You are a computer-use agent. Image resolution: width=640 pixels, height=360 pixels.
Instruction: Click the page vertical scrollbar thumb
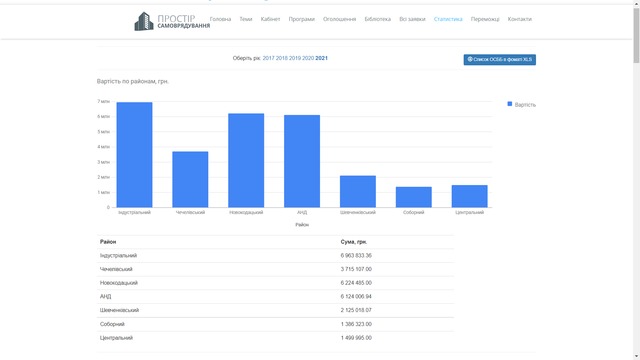(636, 36)
